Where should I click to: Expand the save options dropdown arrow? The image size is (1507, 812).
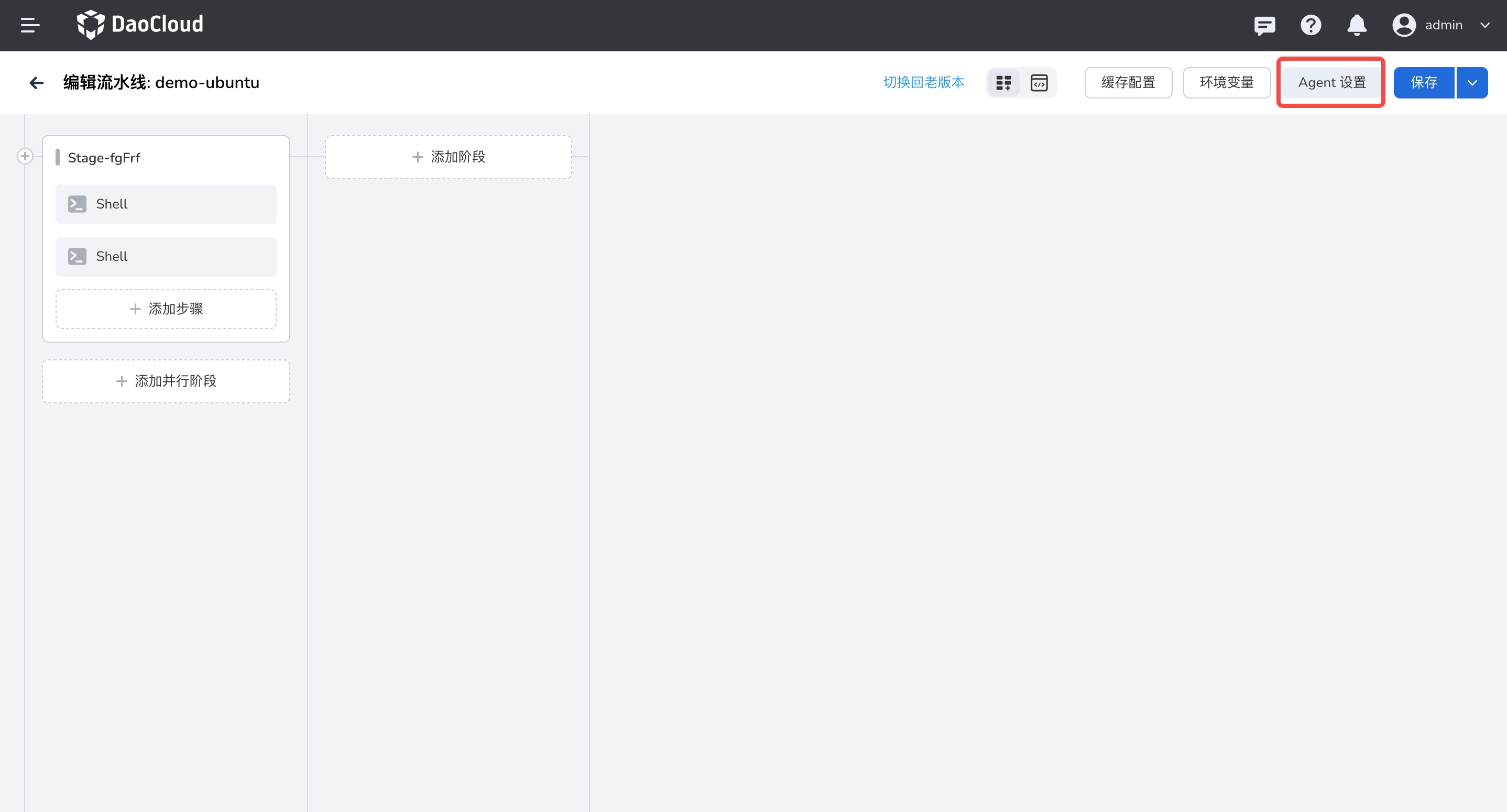1472,82
